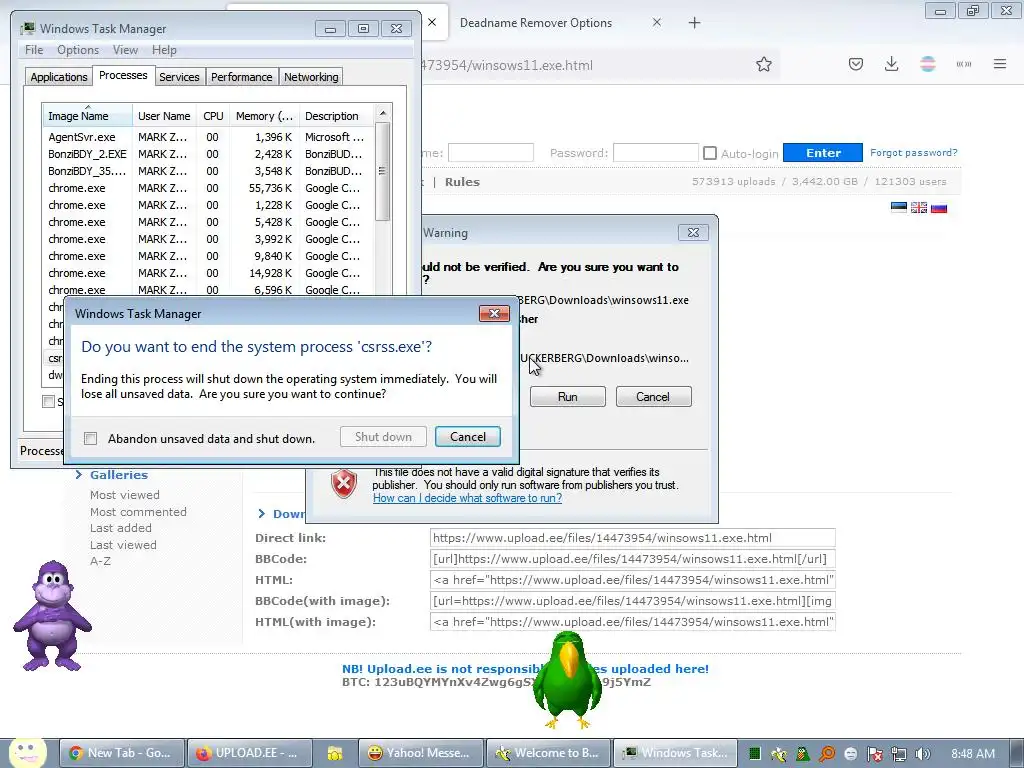This screenshot has height=768, width=1024.
Task: Open How can I decide what software link
Action: click(468, 498)
